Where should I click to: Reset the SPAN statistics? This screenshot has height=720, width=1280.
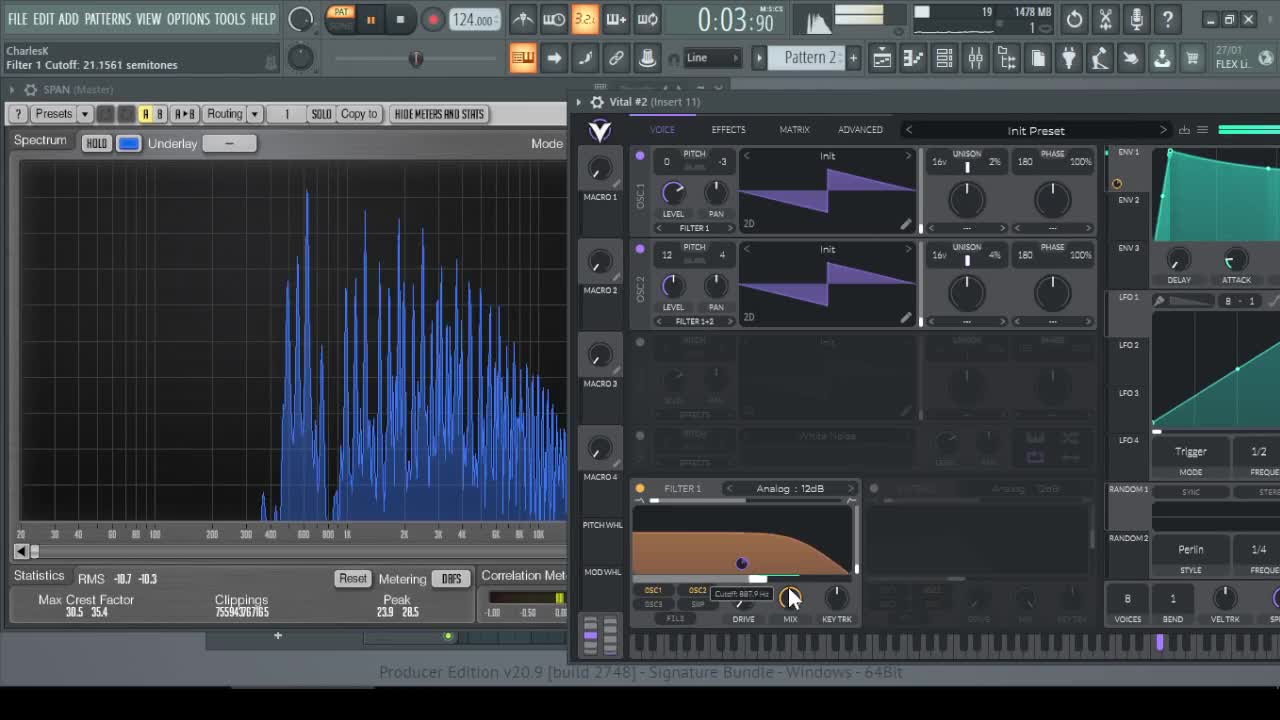pos(353,579)
